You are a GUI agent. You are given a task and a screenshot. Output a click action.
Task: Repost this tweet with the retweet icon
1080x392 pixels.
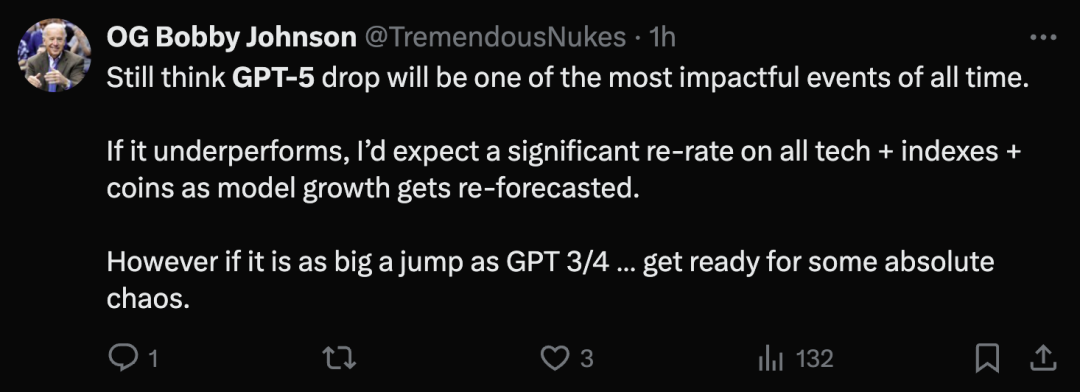click(339, 358)
